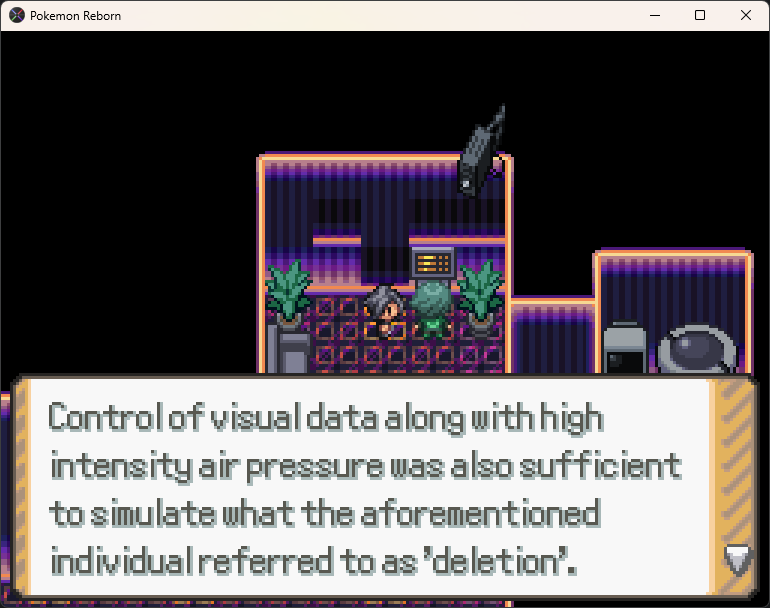The image size is (770, 608).
Task: Click the security camera above the room
Action: coord(481,153)
